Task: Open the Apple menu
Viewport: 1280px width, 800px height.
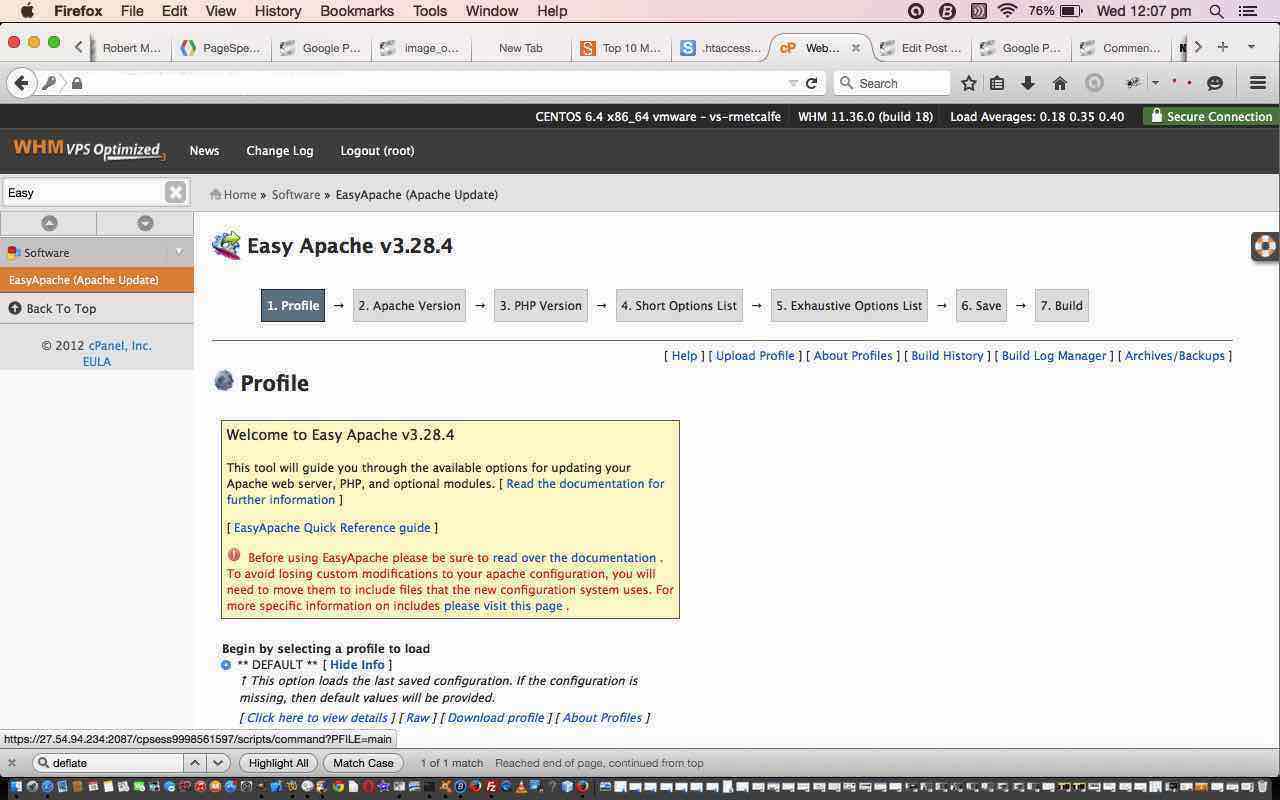Action: [27, 11]
